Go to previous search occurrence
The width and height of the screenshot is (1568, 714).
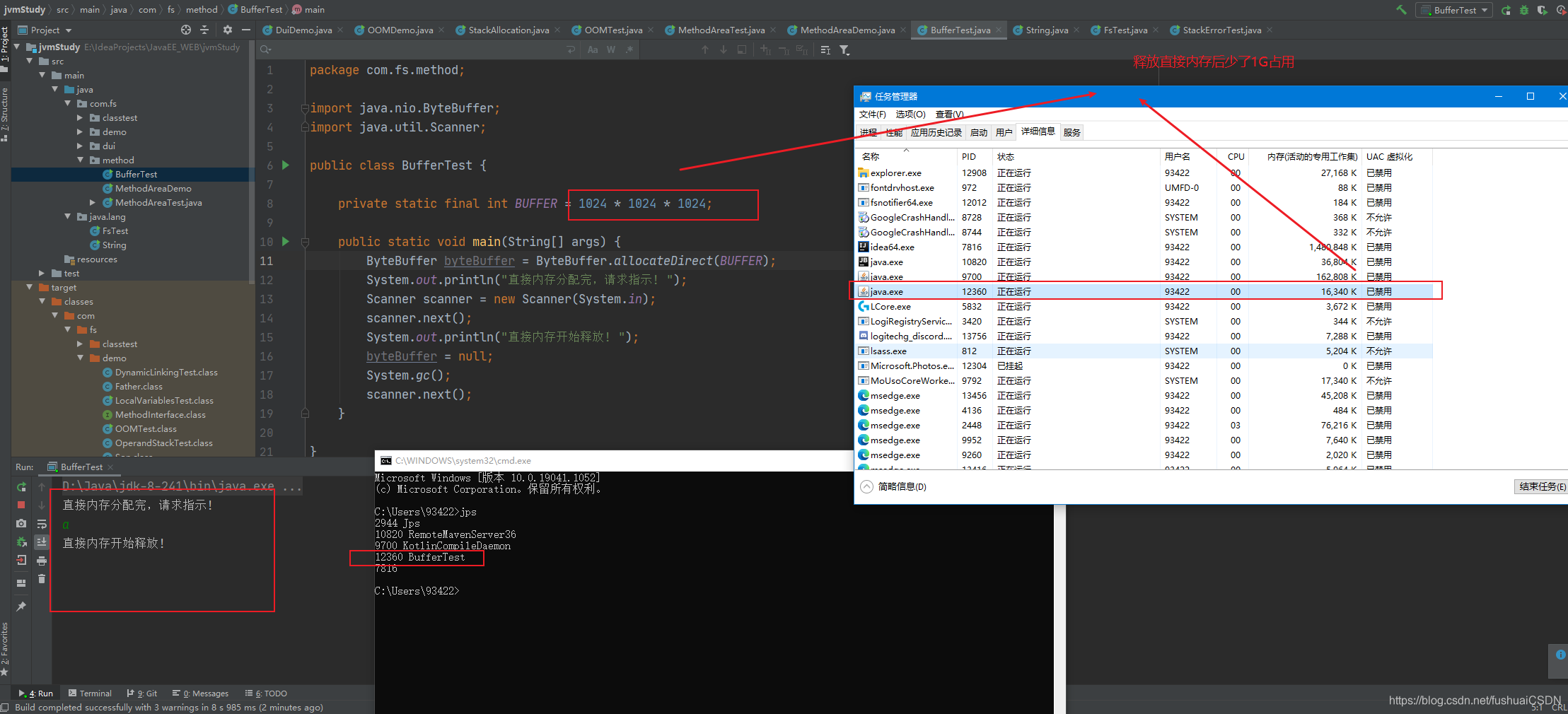705,49
